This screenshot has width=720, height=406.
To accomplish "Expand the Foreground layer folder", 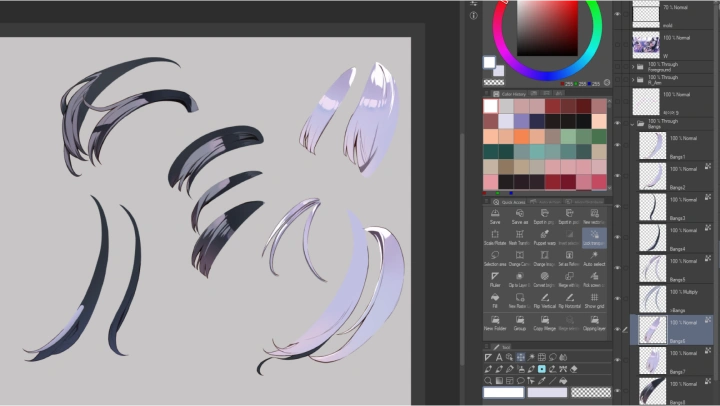I will pyautogui.click(x=633, y=67).
